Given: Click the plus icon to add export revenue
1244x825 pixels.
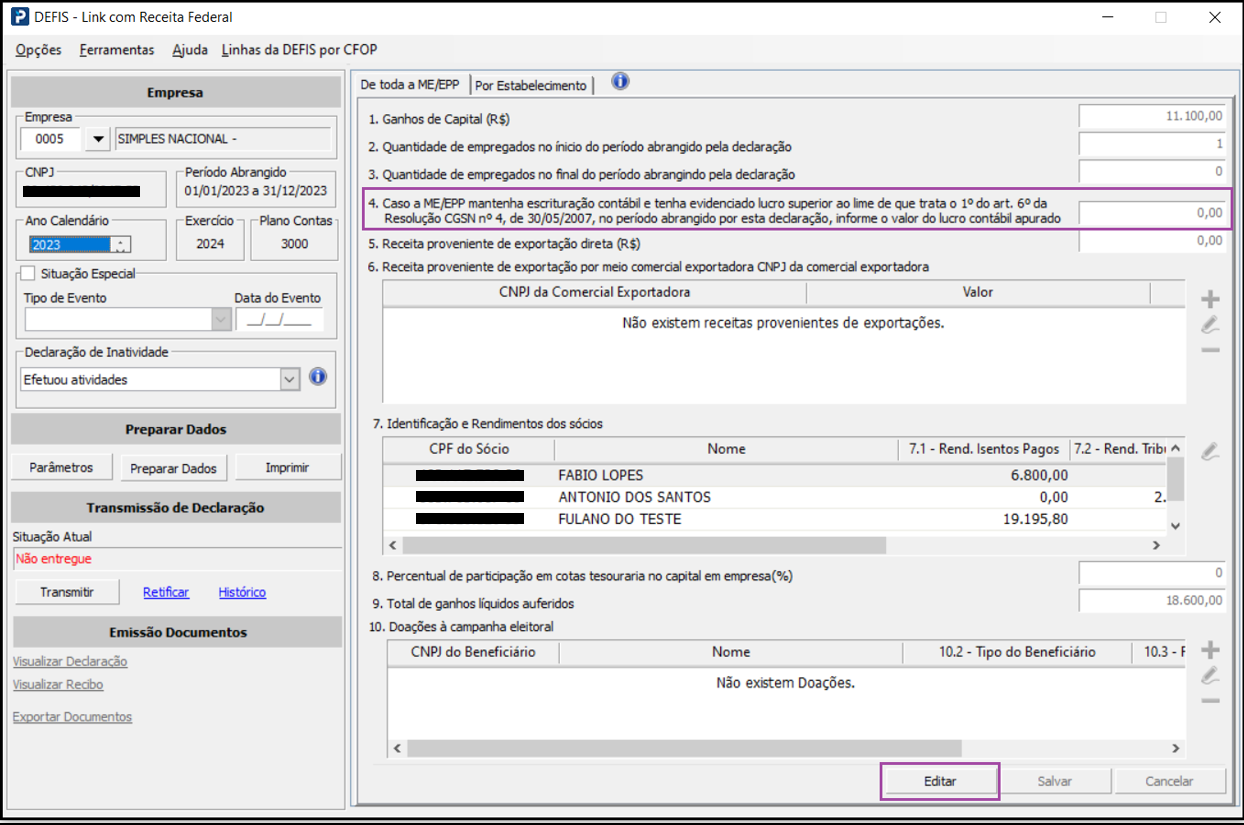Looking at the screenshot, I should click(x=1210, y=299).
